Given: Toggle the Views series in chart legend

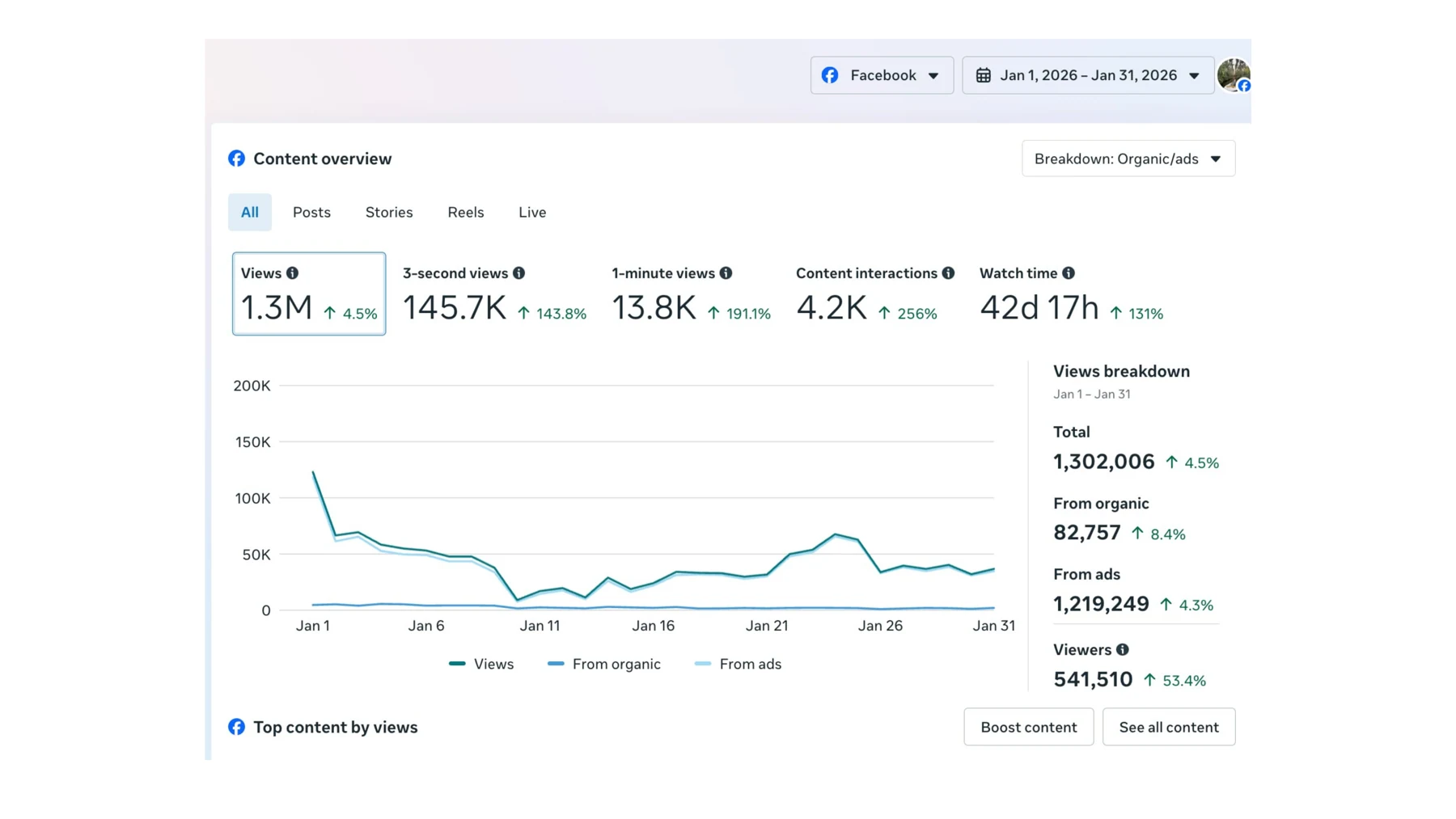Looking at the screenshot, I should pos(481,664).
